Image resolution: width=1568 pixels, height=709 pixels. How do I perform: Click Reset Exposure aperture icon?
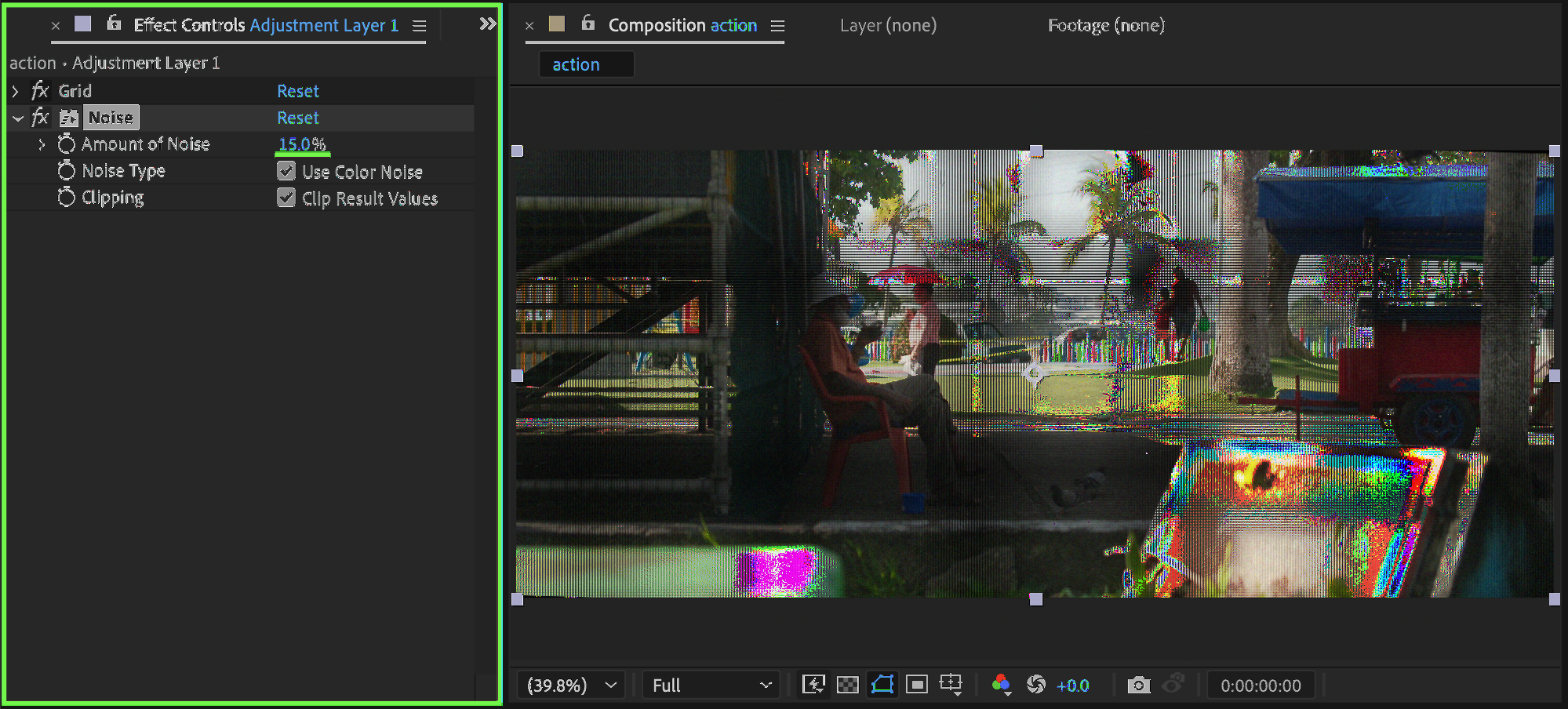pyautogui.click(x=1036, y=685)
